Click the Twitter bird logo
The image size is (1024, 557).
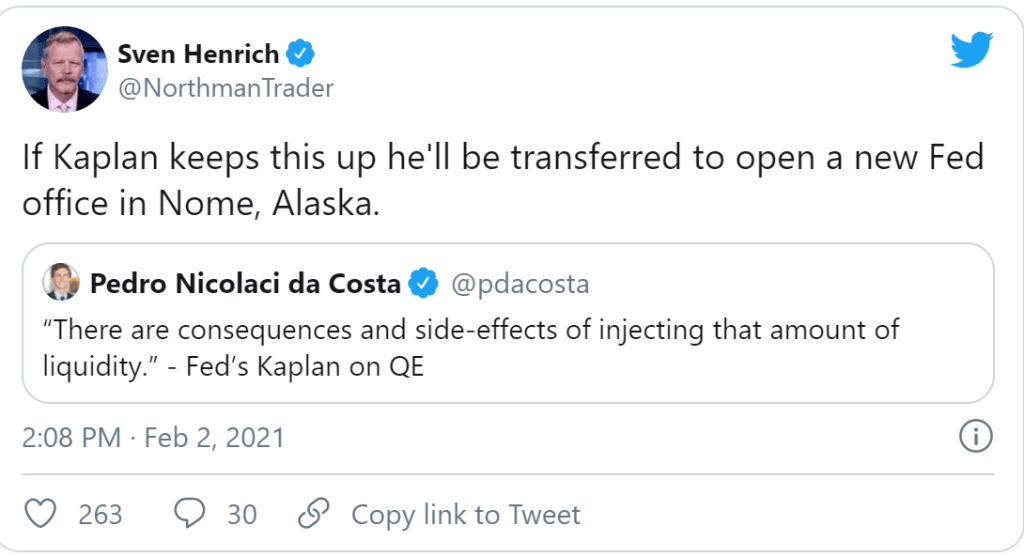(971, 49)
